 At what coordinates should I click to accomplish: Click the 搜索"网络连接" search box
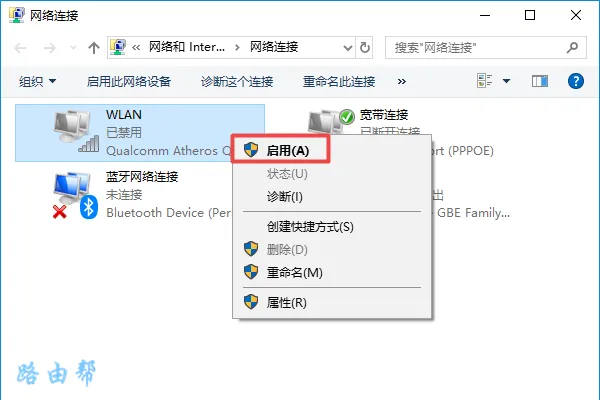470,47
